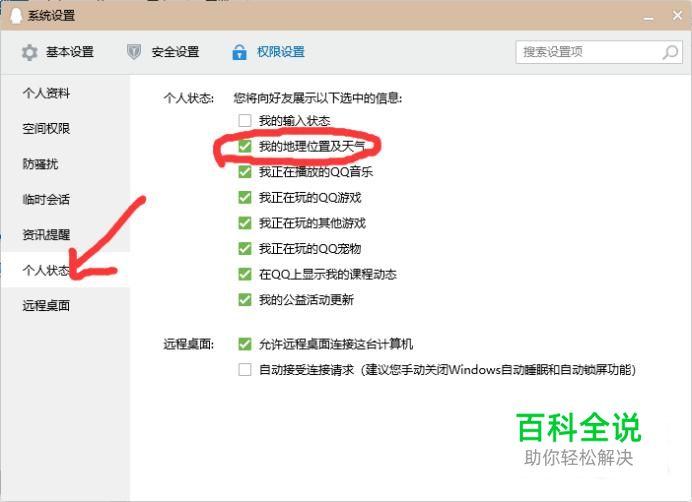Click the lock icon for 权限设置
Screen dimensions: 692x502
(239, 52)
